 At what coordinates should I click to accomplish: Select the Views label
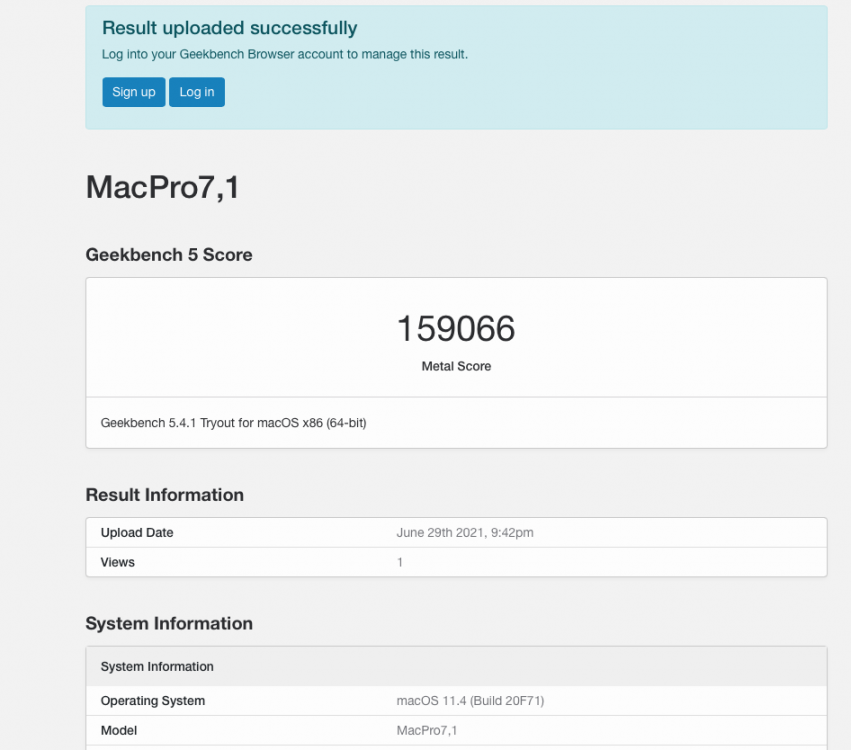[x=117, y=562]
